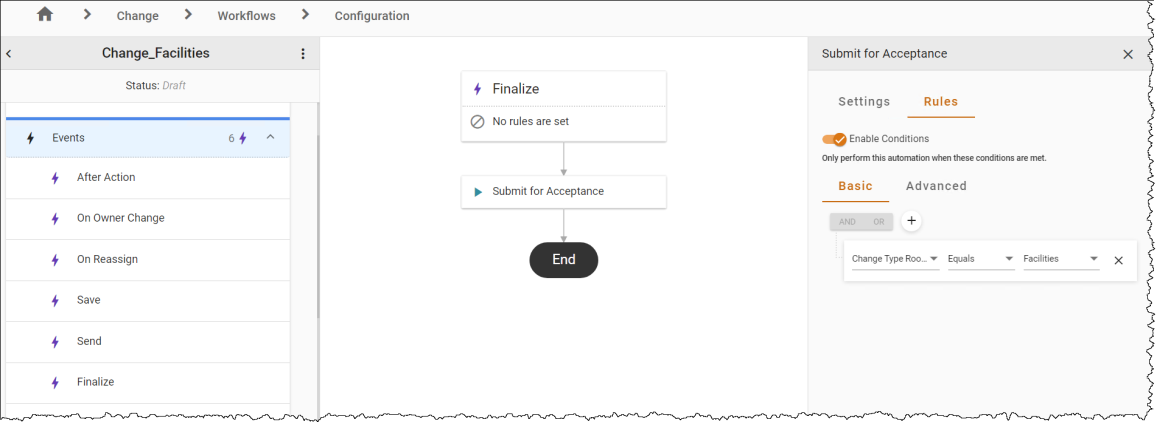The image size is (1157, 422).
Task: Switch to the Settings tab
Action: tap(864, 102)
